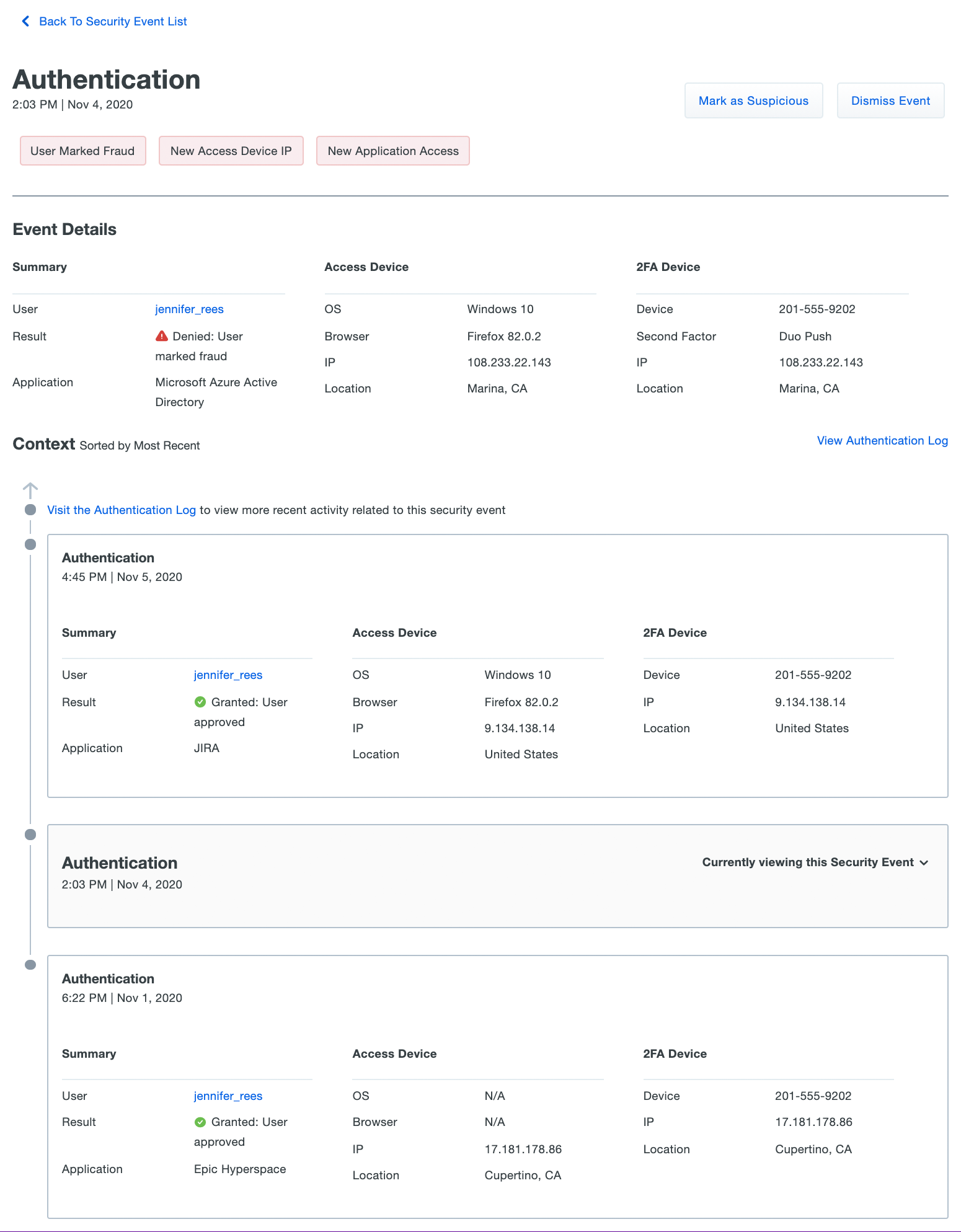Click the up arrow atop the timeline
Image resolution: width=961 pixels, height=1232 pixels.
pyautogui.click(x=30, y=490)
